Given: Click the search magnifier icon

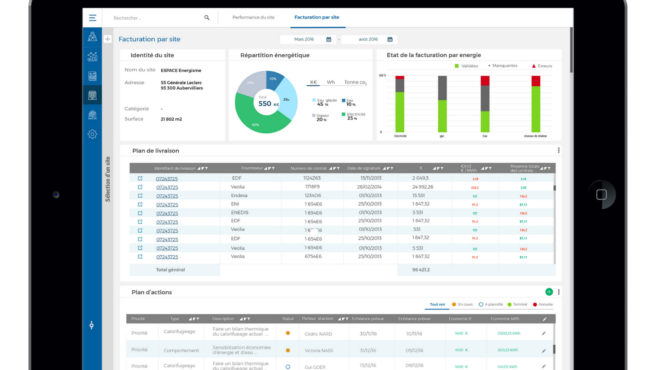Looking at the screenshot, I should [x=207, y=18].
